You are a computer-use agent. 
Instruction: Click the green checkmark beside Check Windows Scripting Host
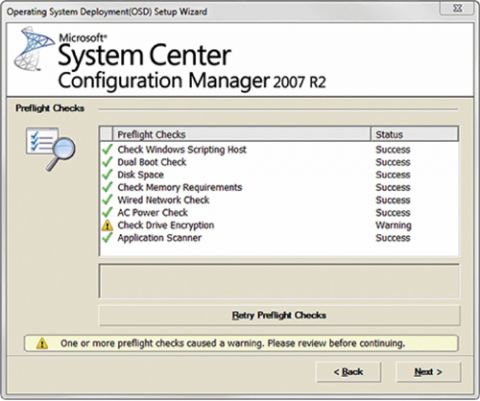(x=107, y=149)
